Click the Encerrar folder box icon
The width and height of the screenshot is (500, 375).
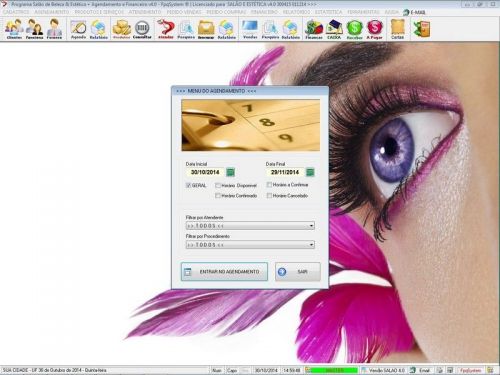tap(206, 29)
